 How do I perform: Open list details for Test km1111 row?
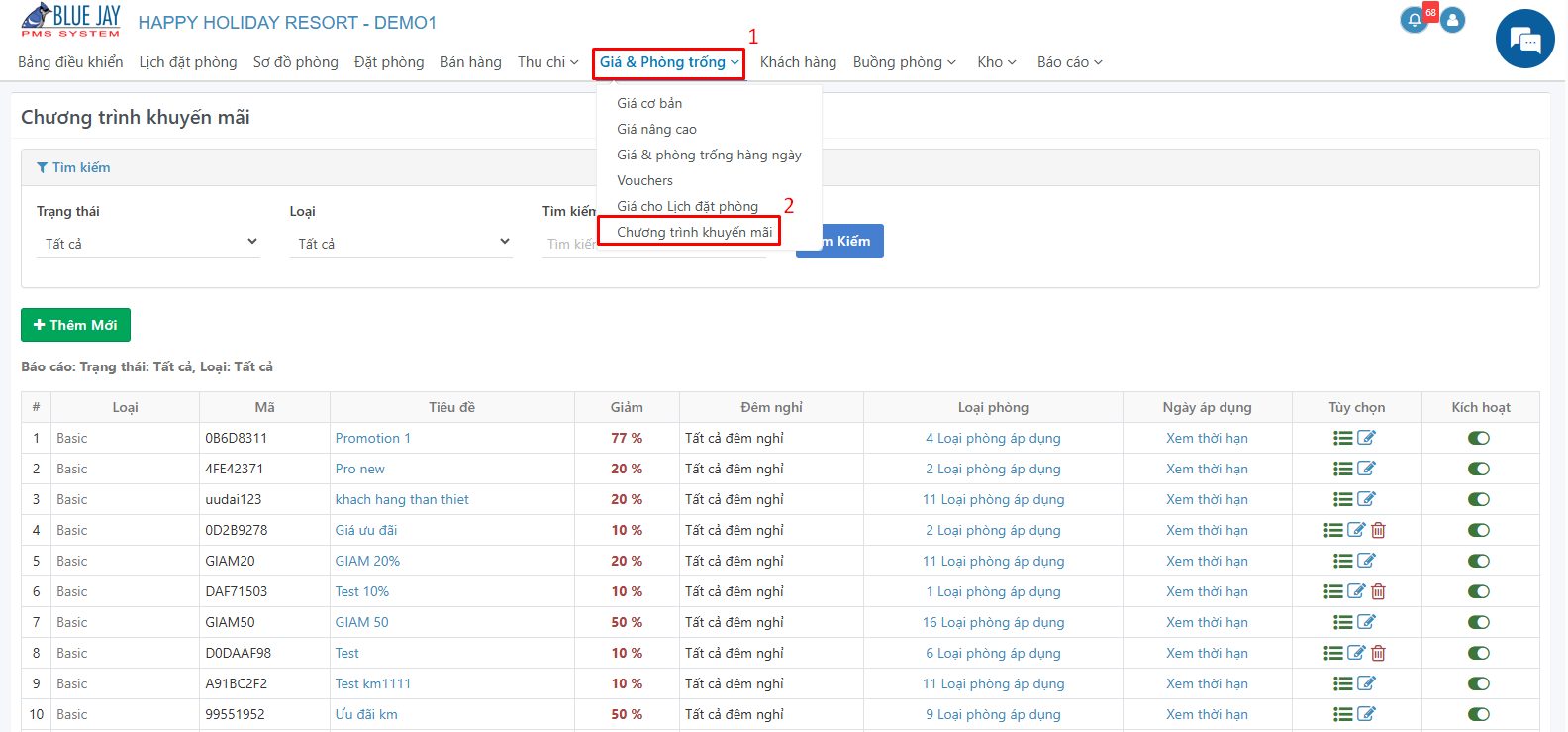click(1343, 683)
